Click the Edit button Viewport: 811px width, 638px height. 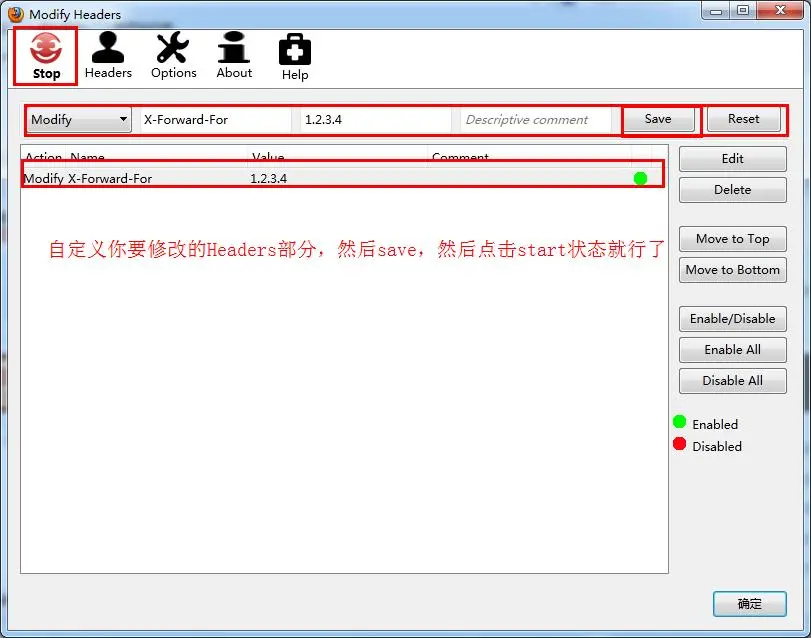tap(732, 159)
